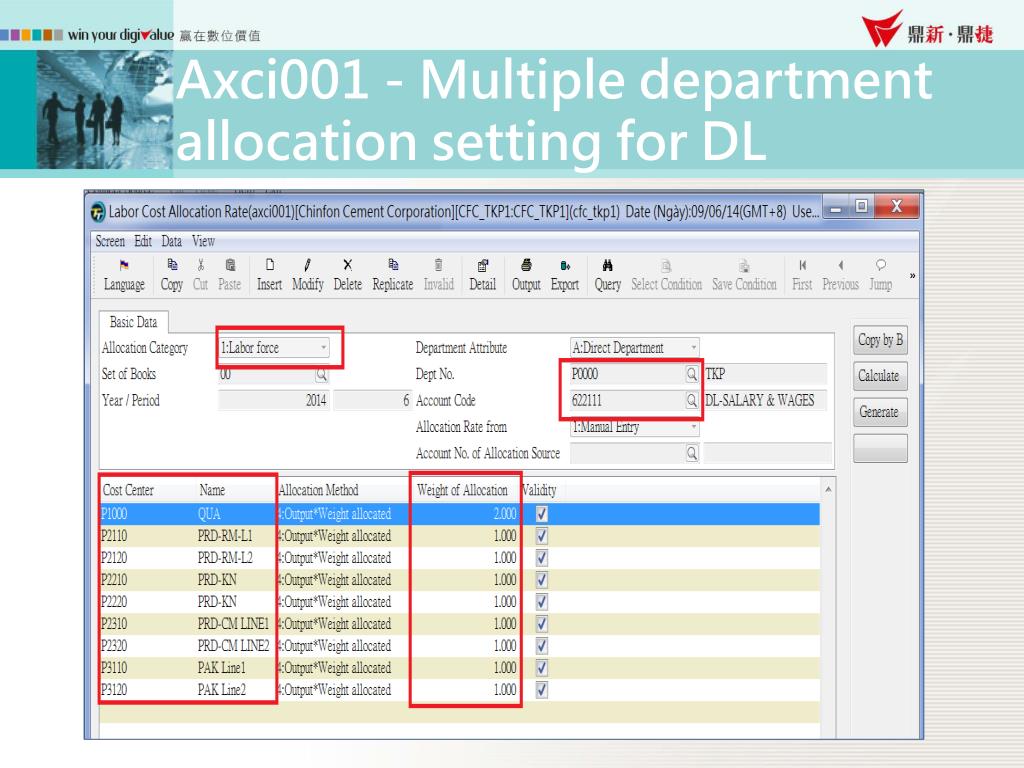The image size is (1024, 768).
Task: Select the PAK Line2 name cell
Action: (x=222, y=690)
